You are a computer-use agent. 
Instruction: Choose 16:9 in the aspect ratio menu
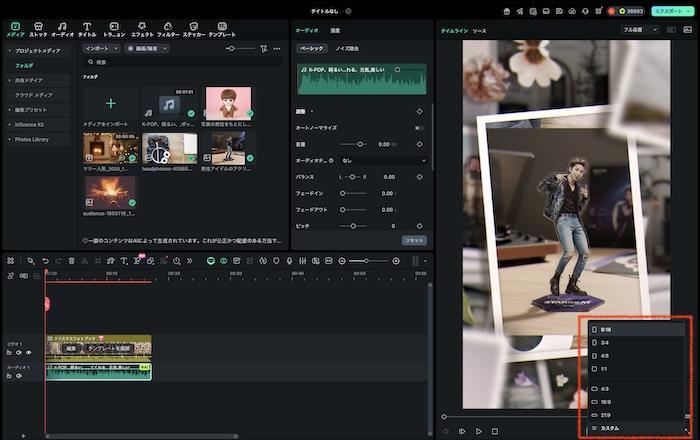pyautogui.click(x=606, y=400)
